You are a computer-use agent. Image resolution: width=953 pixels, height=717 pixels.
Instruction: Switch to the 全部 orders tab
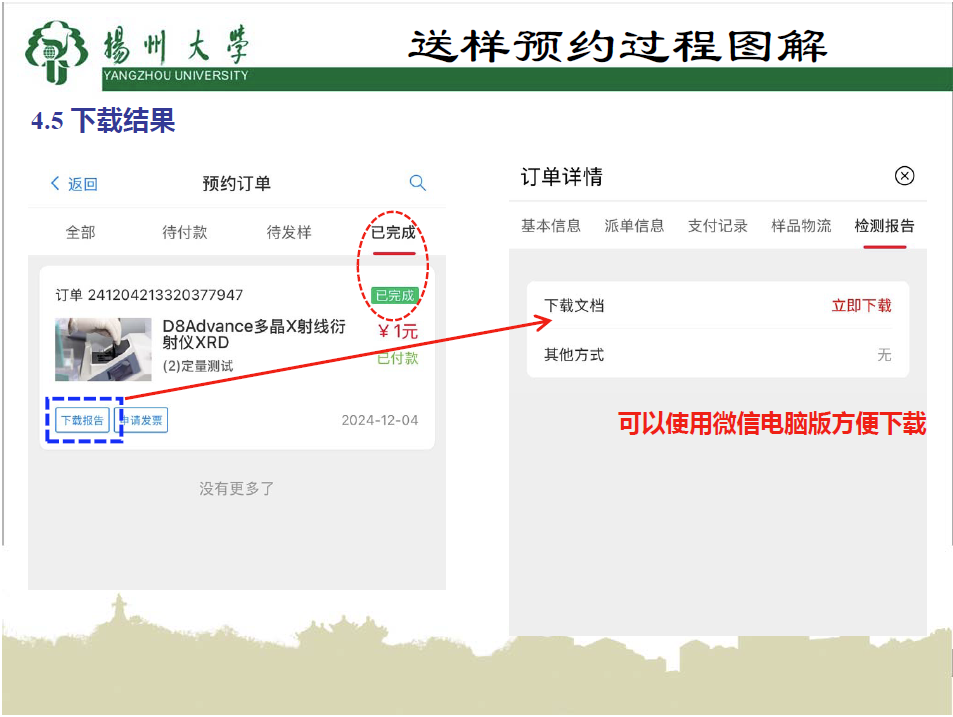80,232
